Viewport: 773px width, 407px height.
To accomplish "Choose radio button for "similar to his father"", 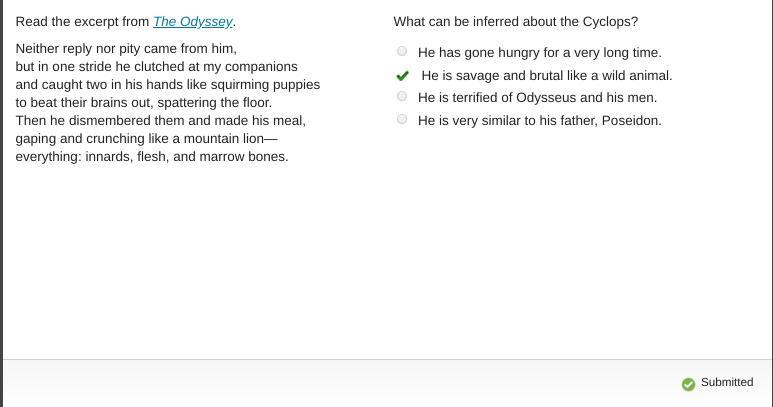I will pos(402,119).
